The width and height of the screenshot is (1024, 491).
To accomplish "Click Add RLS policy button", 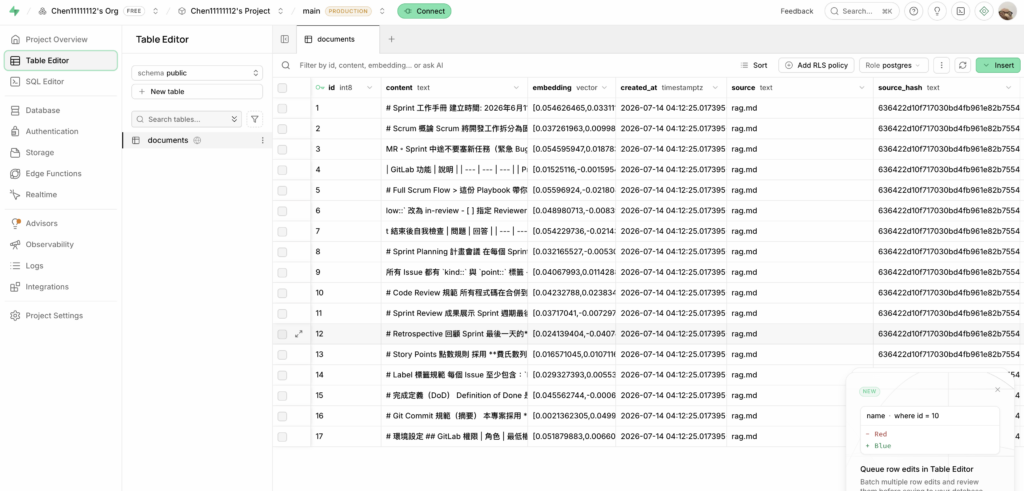I will click(x=816, y=65).
